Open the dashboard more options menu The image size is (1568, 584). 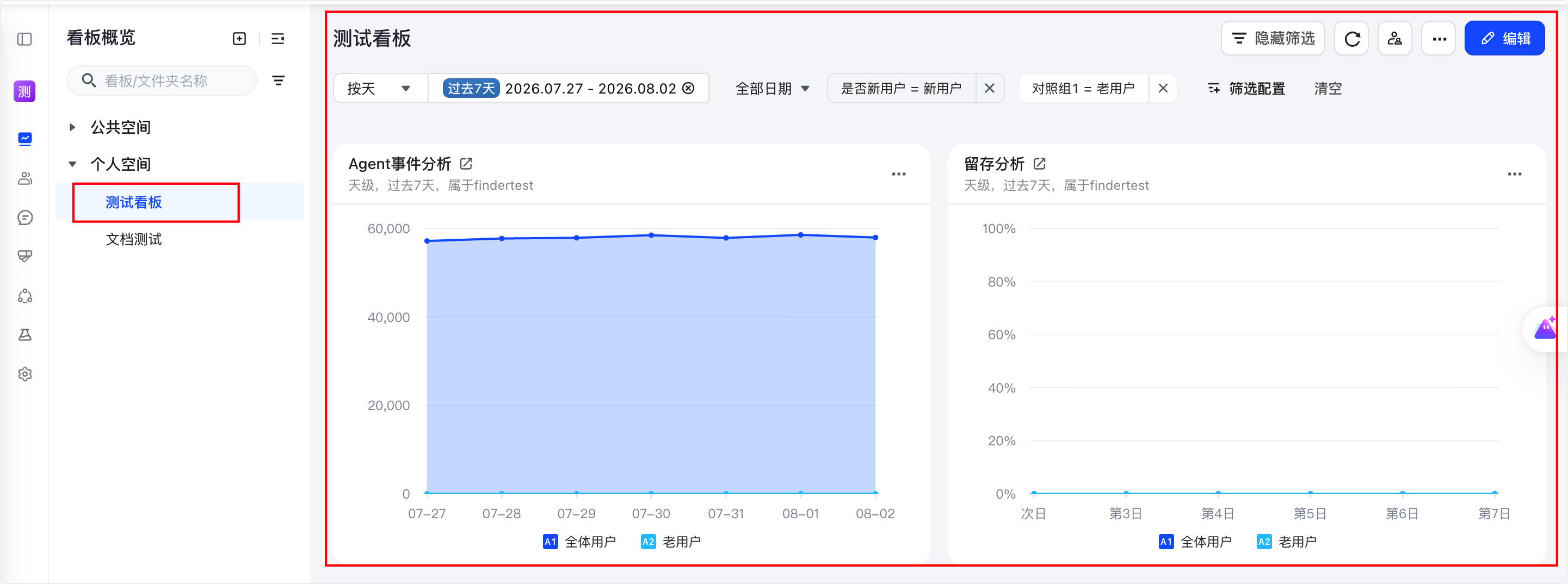[1439, 39]
